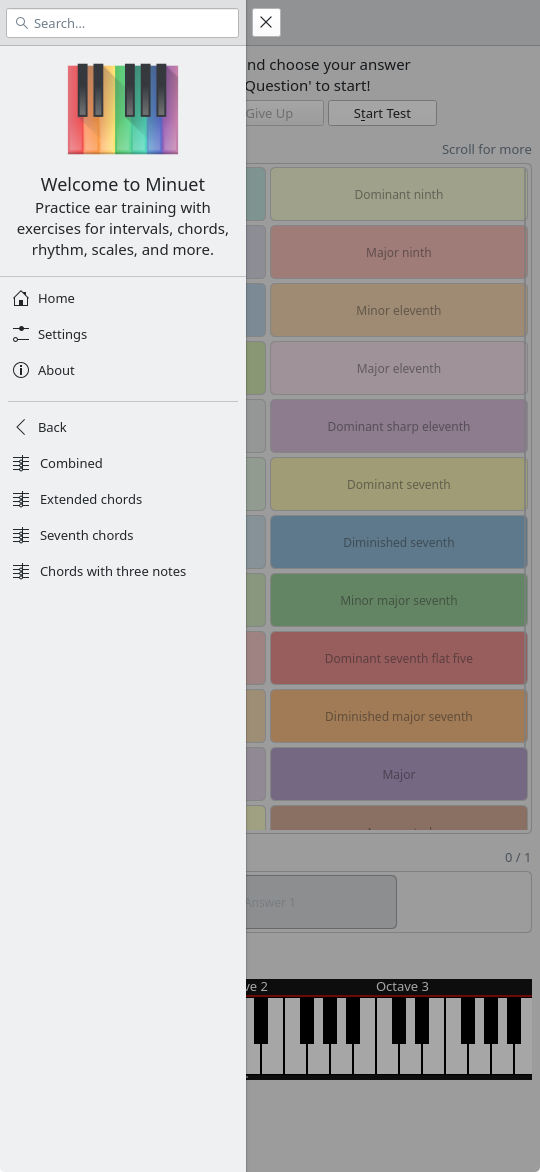The width and height of the screenshot is (540, 1172).
Task: Click the Home icon in sidebar
Action: click(x=21, y=298)
